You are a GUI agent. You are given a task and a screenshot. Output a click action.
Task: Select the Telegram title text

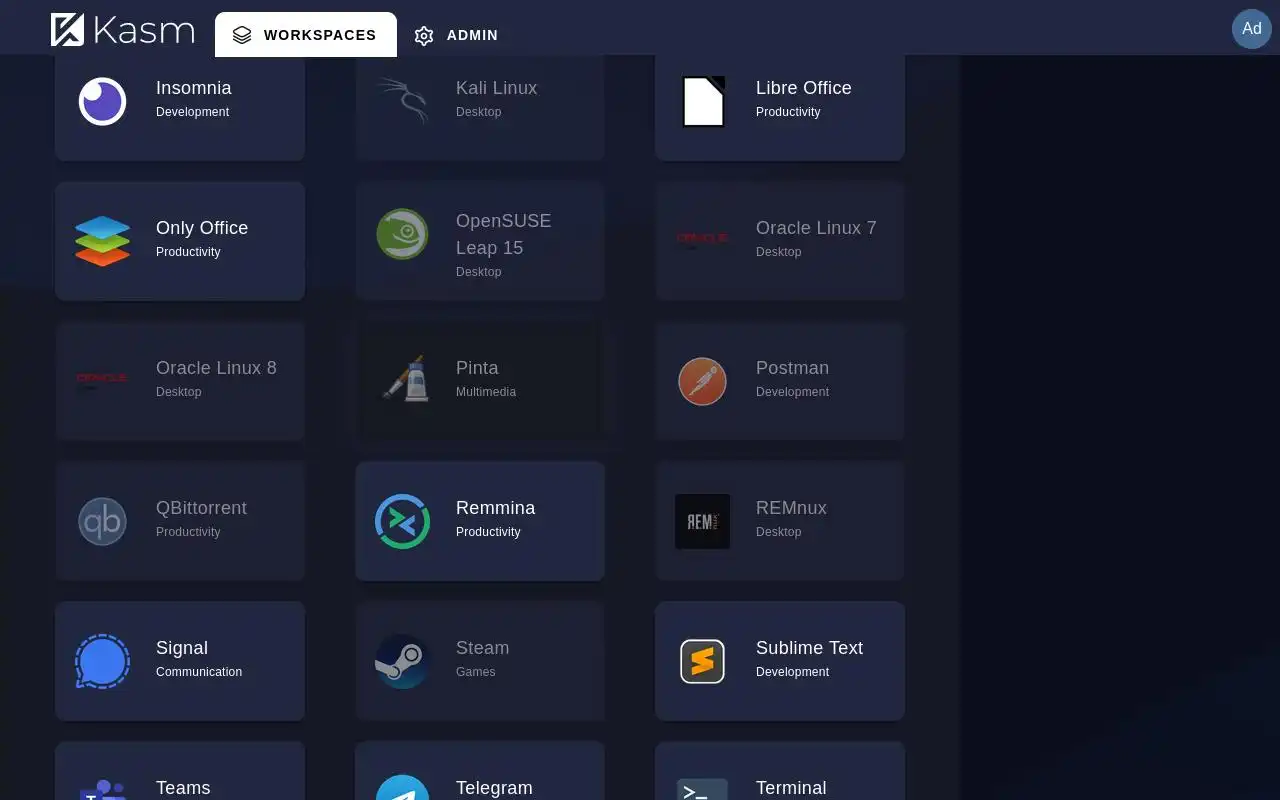click(x=494, y=788)
